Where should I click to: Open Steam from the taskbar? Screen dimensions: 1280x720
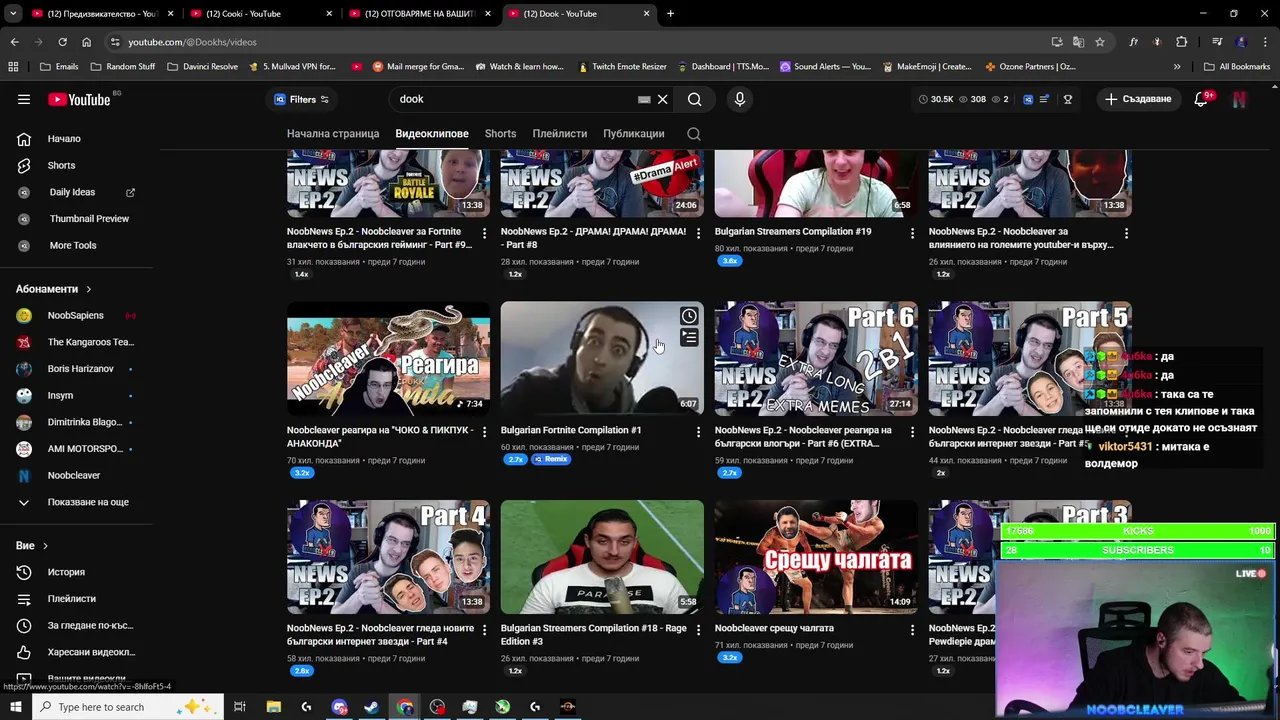tap(371, 707)
